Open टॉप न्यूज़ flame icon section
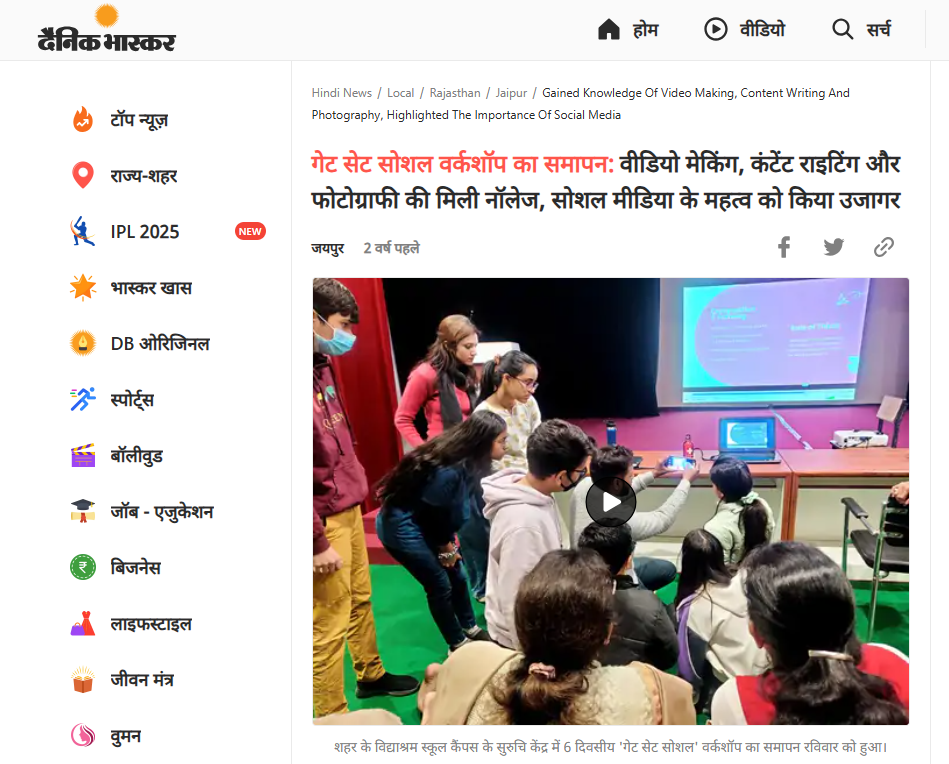Viewport: 949px width, 764px height. point(83,119)
